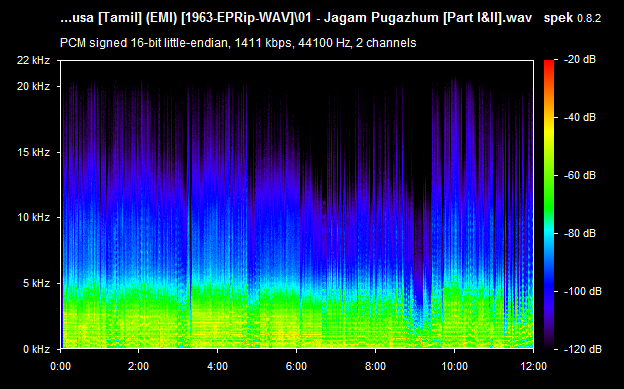
Task: Select the 5 kHz frequency axis label
Action: [x=36, y=283]
